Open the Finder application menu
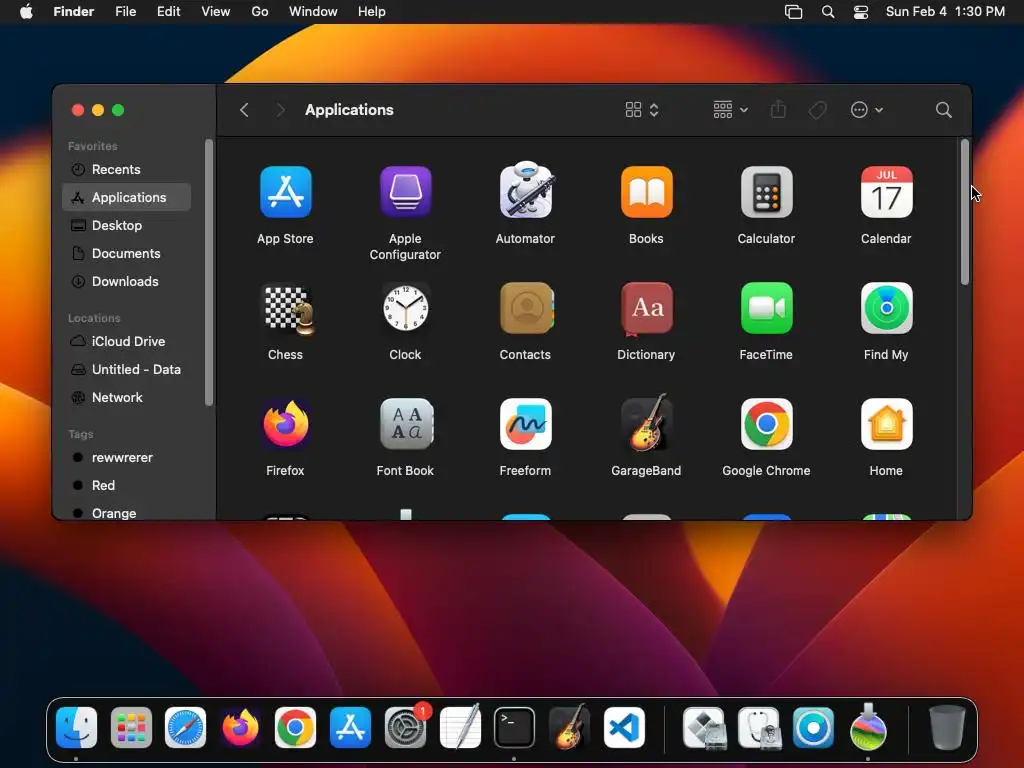Viewport: 1024px width, 768px height. [x=74, y=12]
